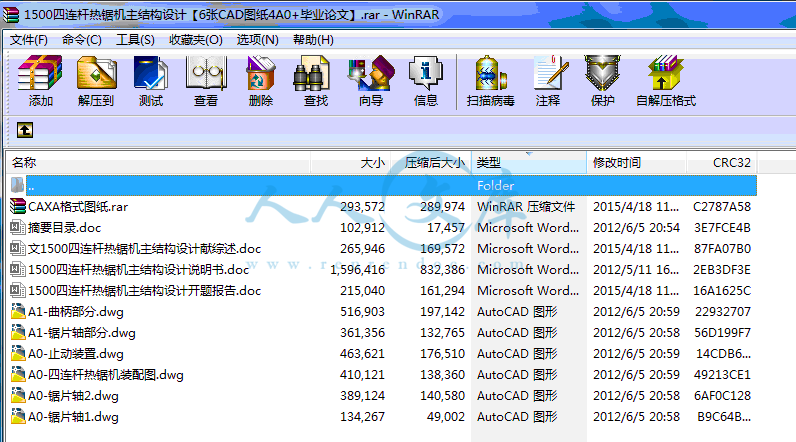Click the WinRAR 压缩文件 type cell
This screenshot has height=442, width=796.
526,207
